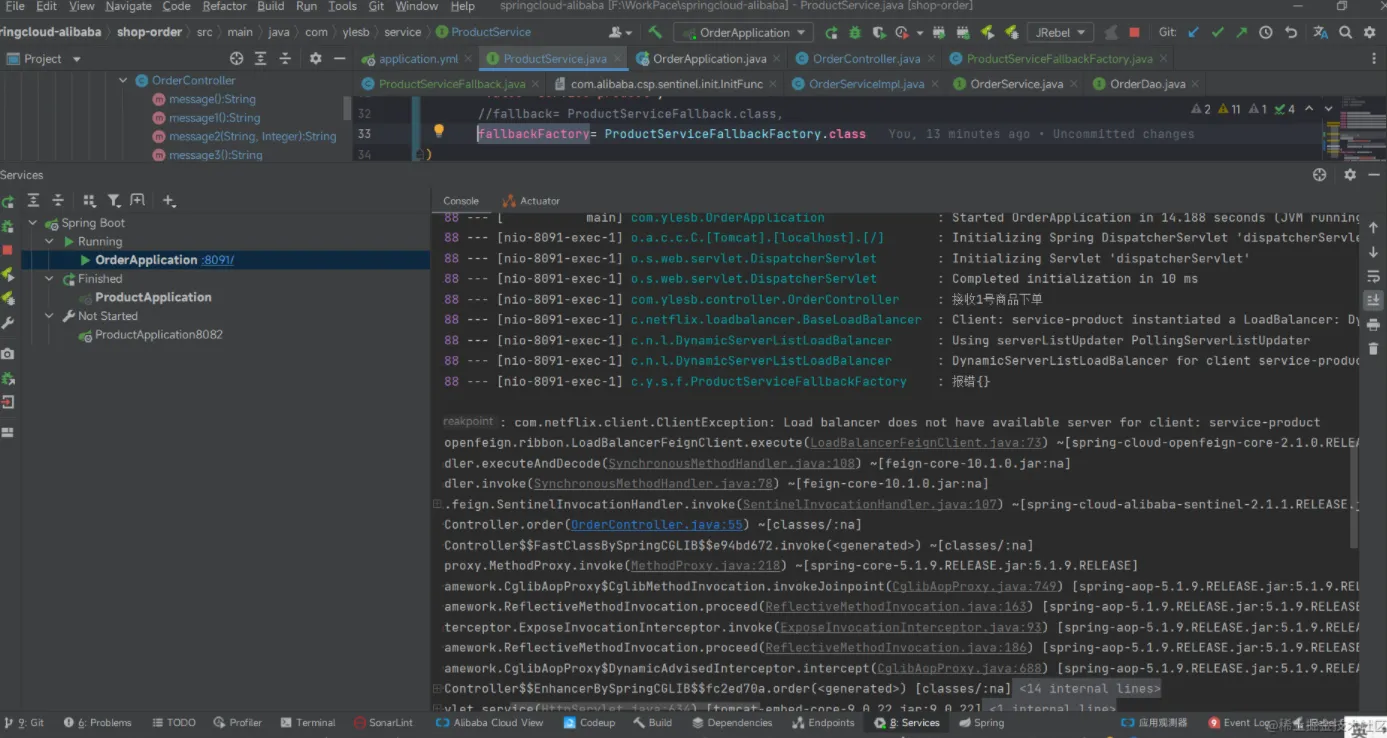Open Terminal tool window button
This screenshot has height=738, width=1387.
(308, 722)
